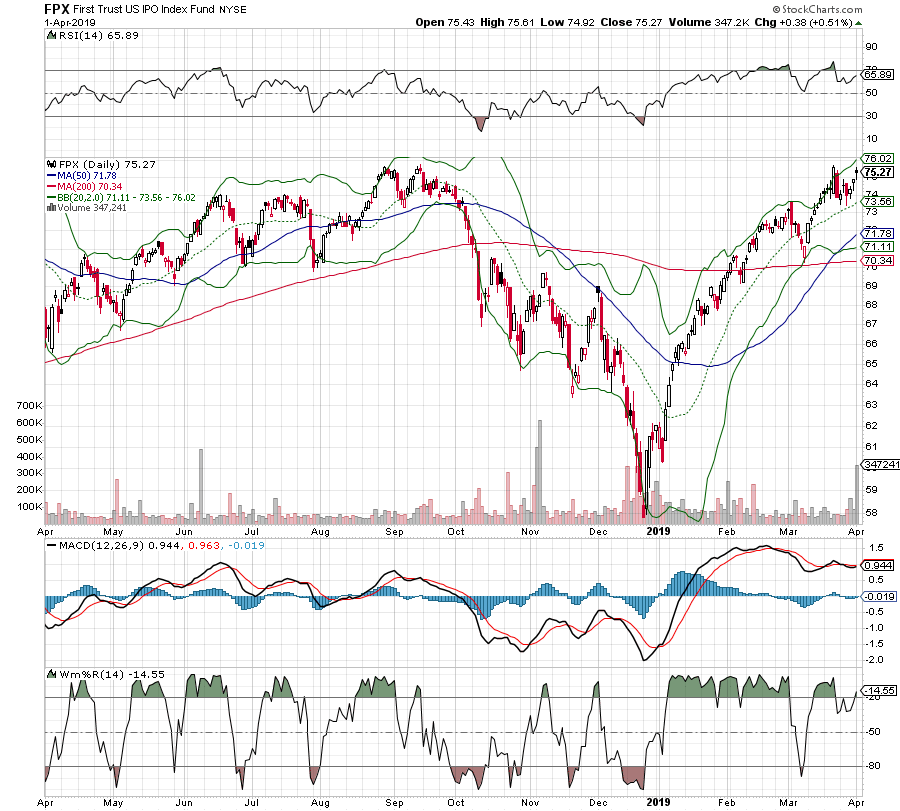900x811 pixels.
Task: Click the 66 level on the price axis
Action: point(871,343)
